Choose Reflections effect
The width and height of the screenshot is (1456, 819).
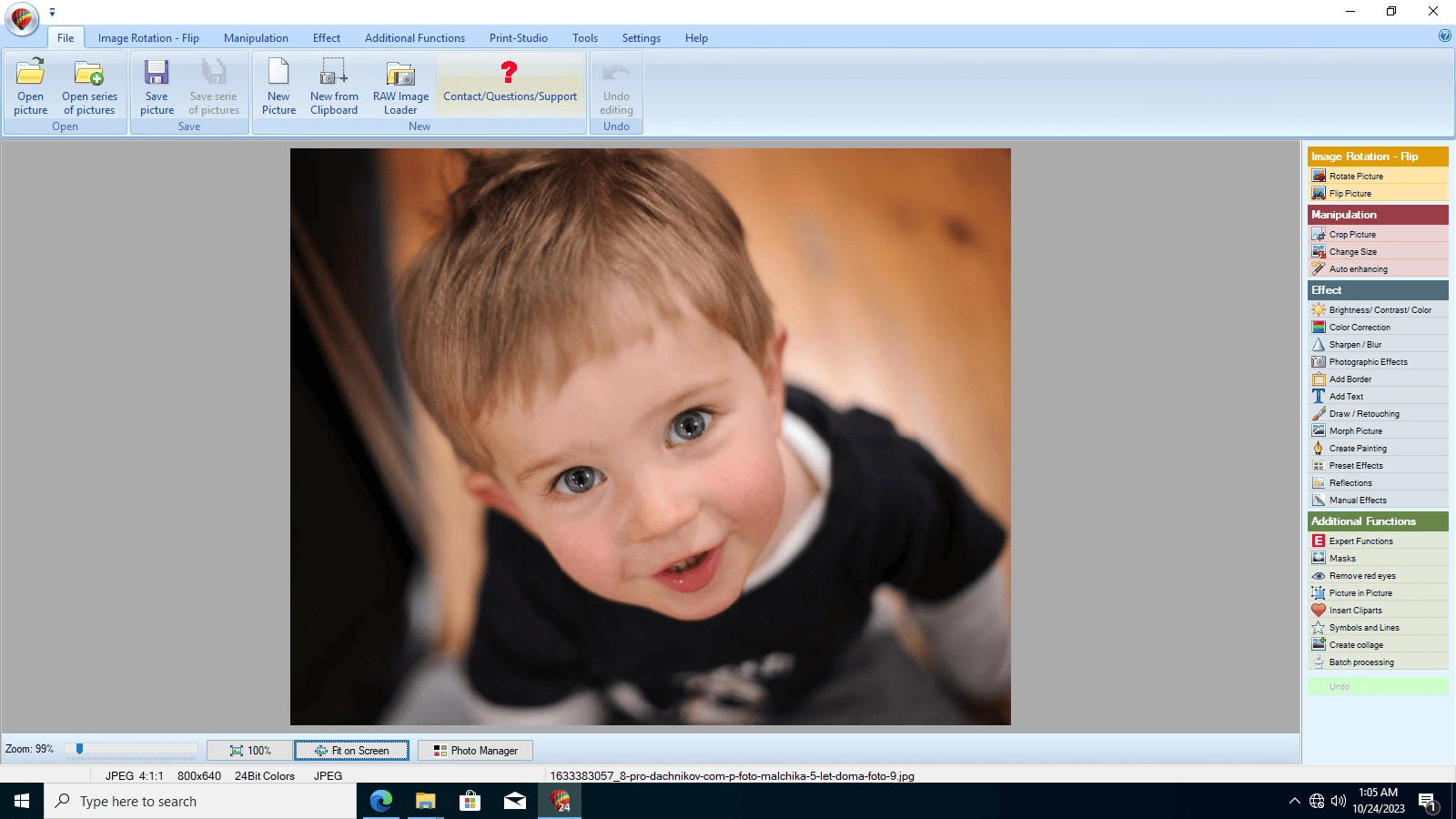point(1378,482)
